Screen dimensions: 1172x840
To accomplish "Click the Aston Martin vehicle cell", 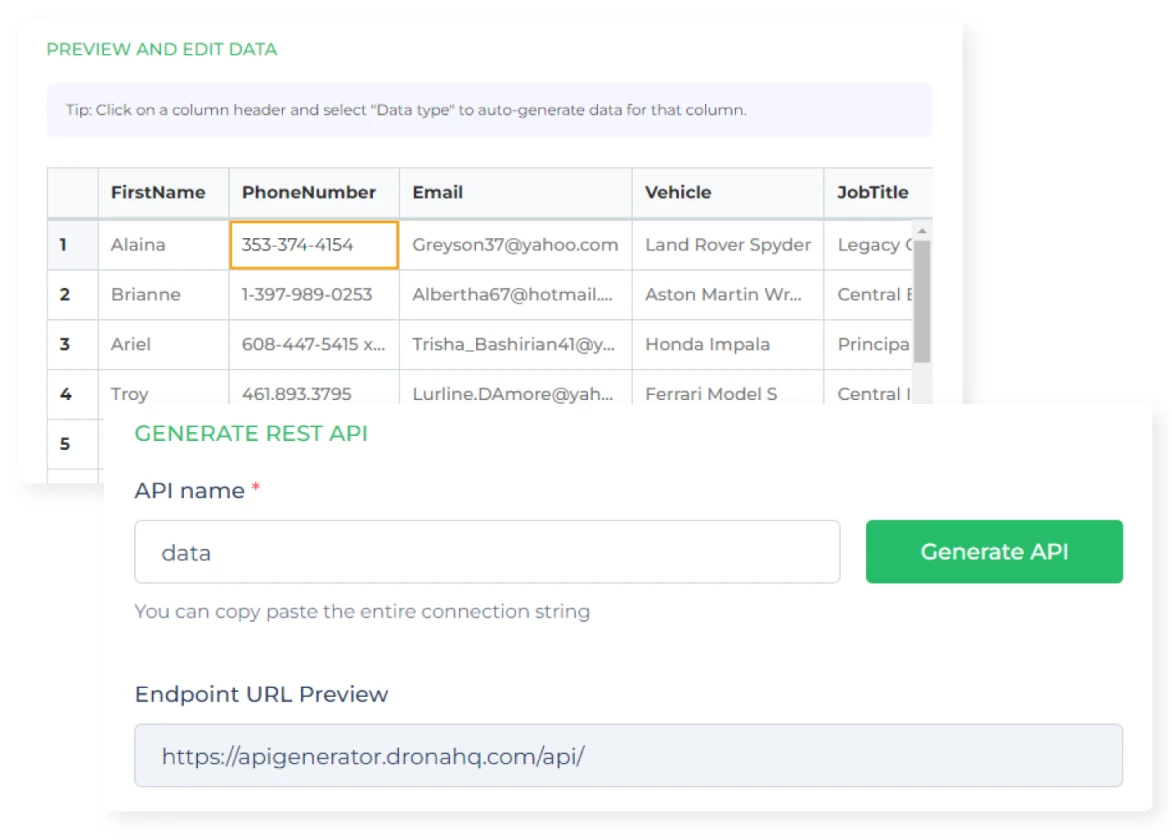I will pyautogui.click(x=728, y=294).
